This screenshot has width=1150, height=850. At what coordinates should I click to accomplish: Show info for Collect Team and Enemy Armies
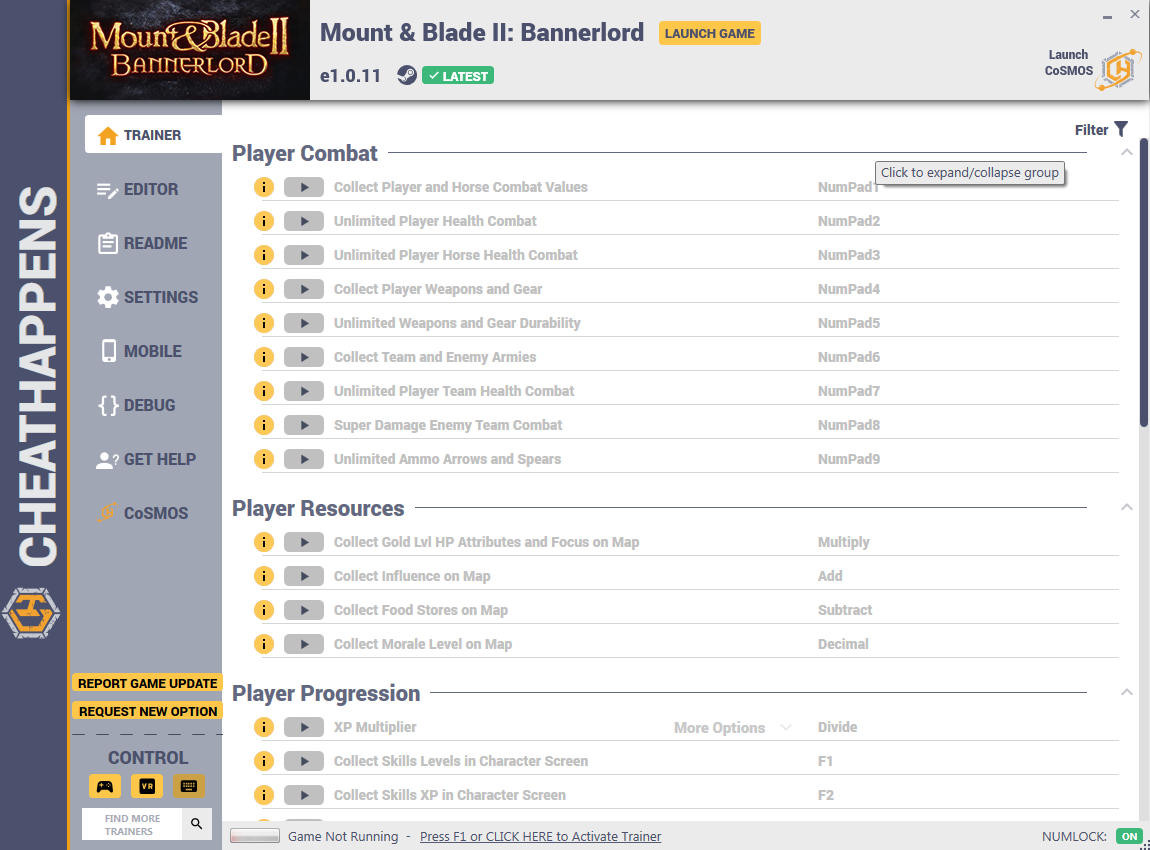[x=264, y=357]
